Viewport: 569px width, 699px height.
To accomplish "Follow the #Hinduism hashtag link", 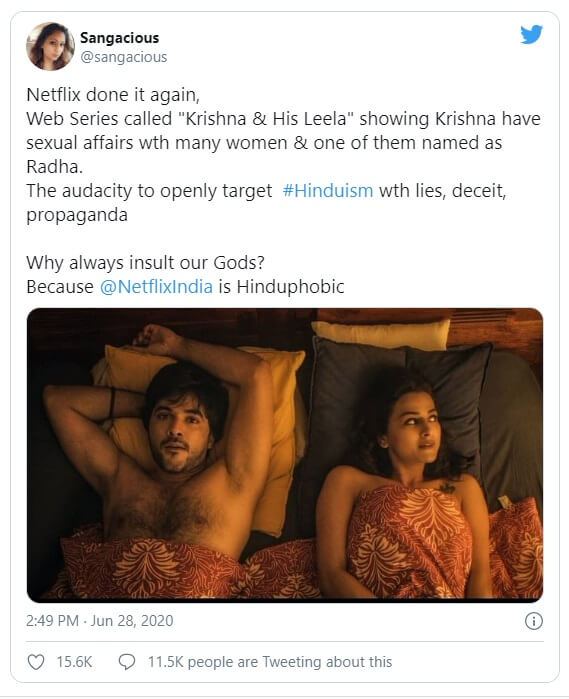I will pyautogui.click(x=328, y=191).
